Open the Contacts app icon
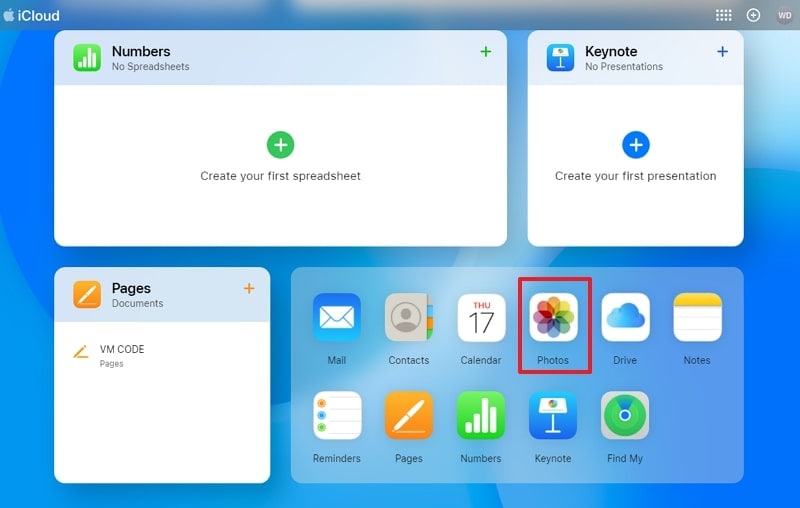Viewport: 800px width, 508px height. coord(409,317)
